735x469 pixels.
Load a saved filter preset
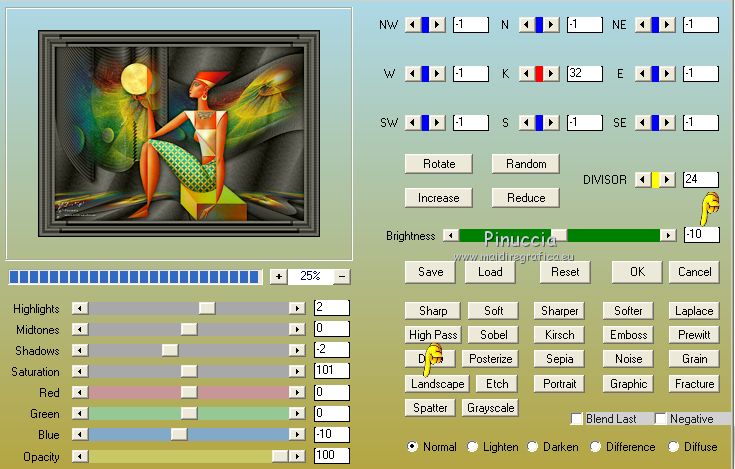[490, 272]
